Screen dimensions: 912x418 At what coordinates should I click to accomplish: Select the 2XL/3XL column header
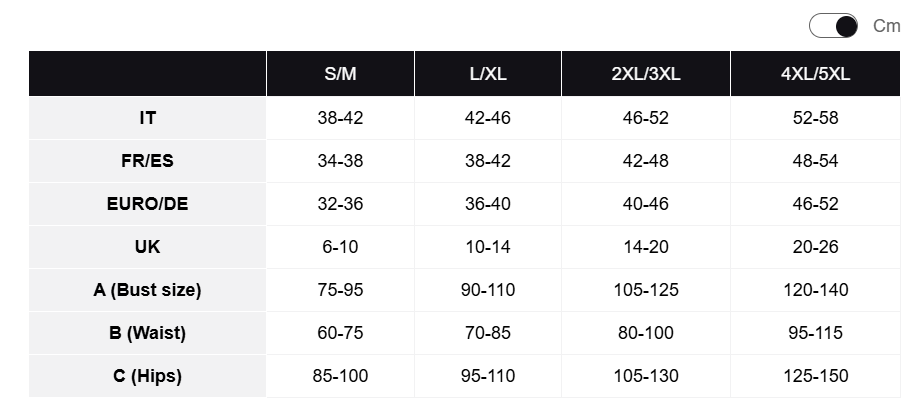[646, 74]
